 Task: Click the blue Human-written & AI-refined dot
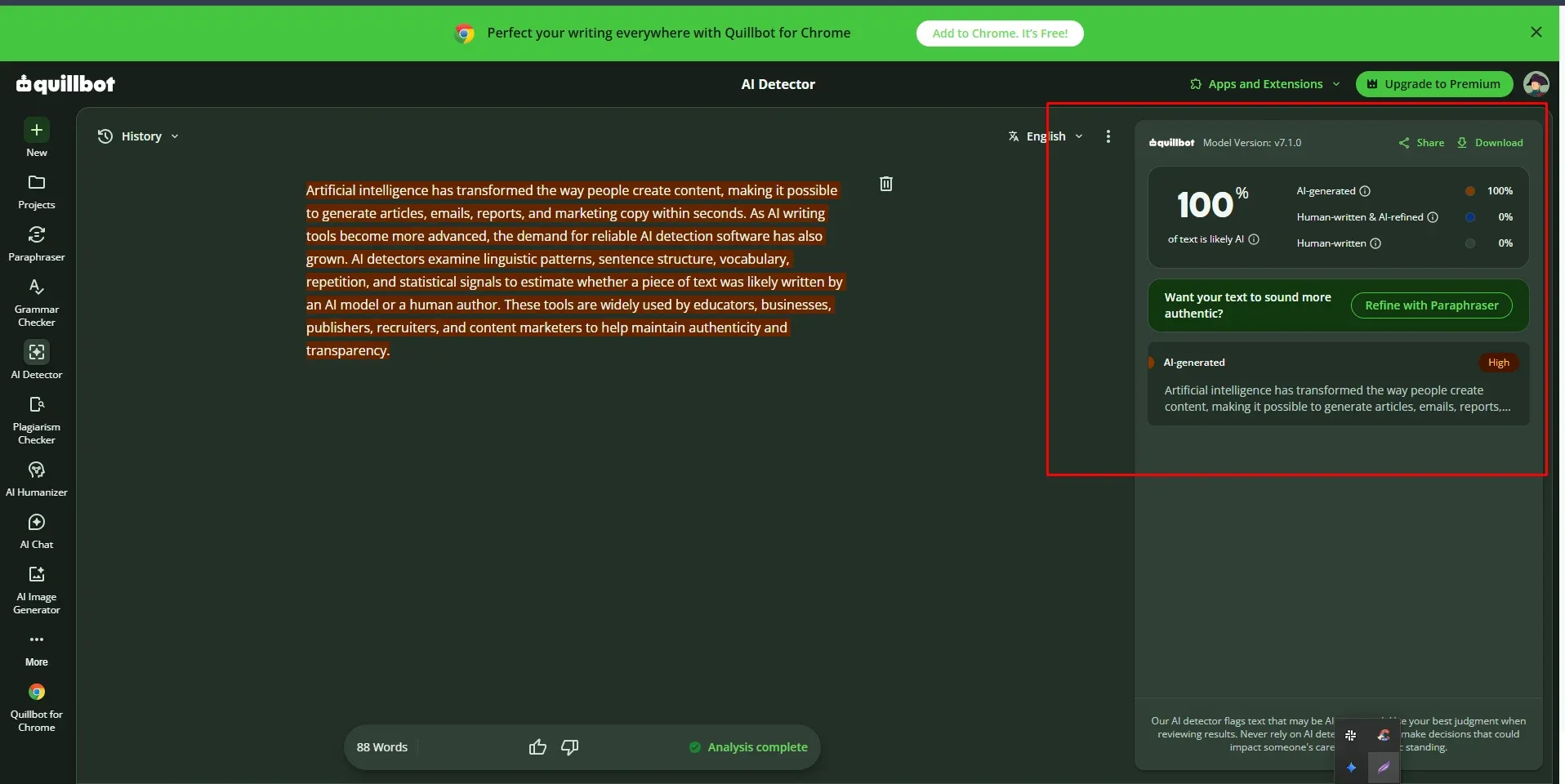tap(1470, 217)
